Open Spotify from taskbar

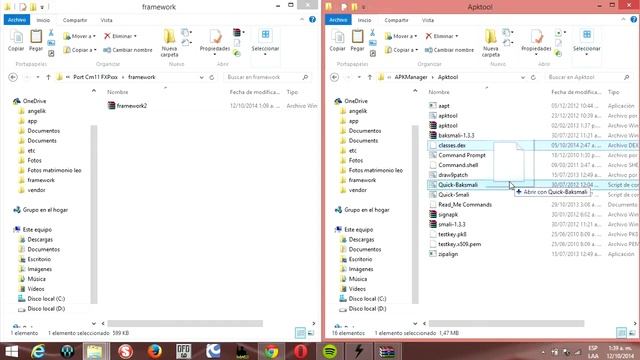coord(330,351)
